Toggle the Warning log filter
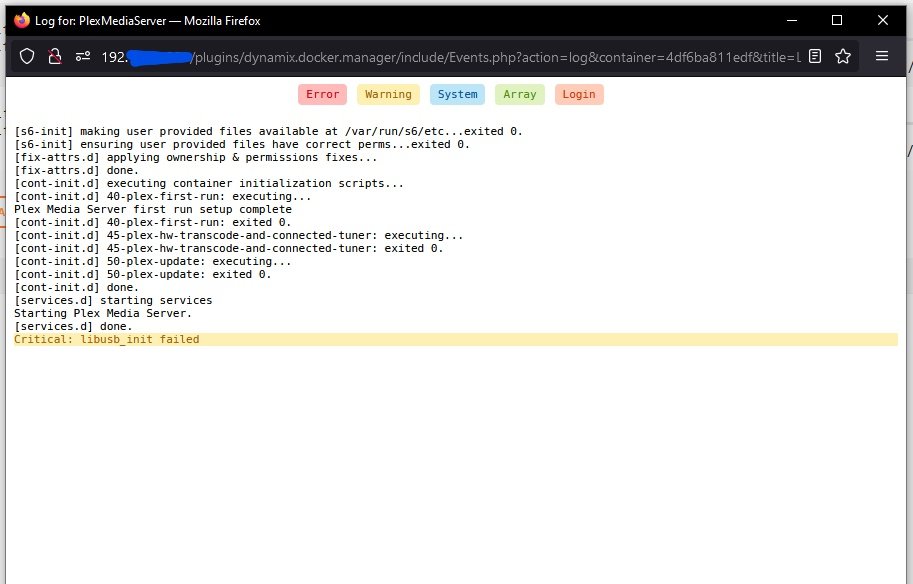The image size is (913, 584). pos(388,94)
